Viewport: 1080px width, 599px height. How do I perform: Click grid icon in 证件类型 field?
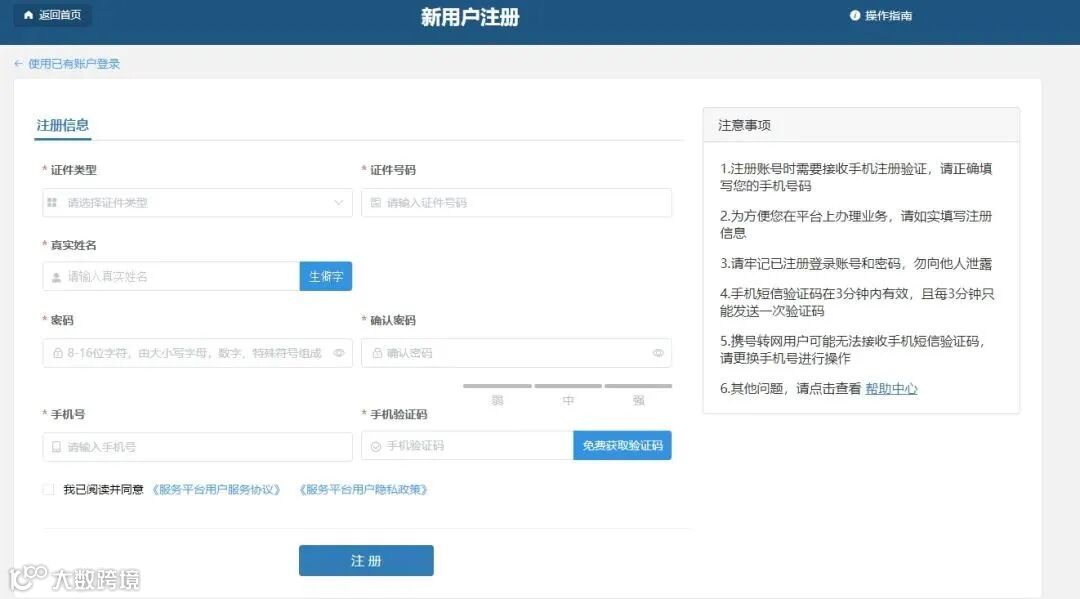click(x=52, y=202)
